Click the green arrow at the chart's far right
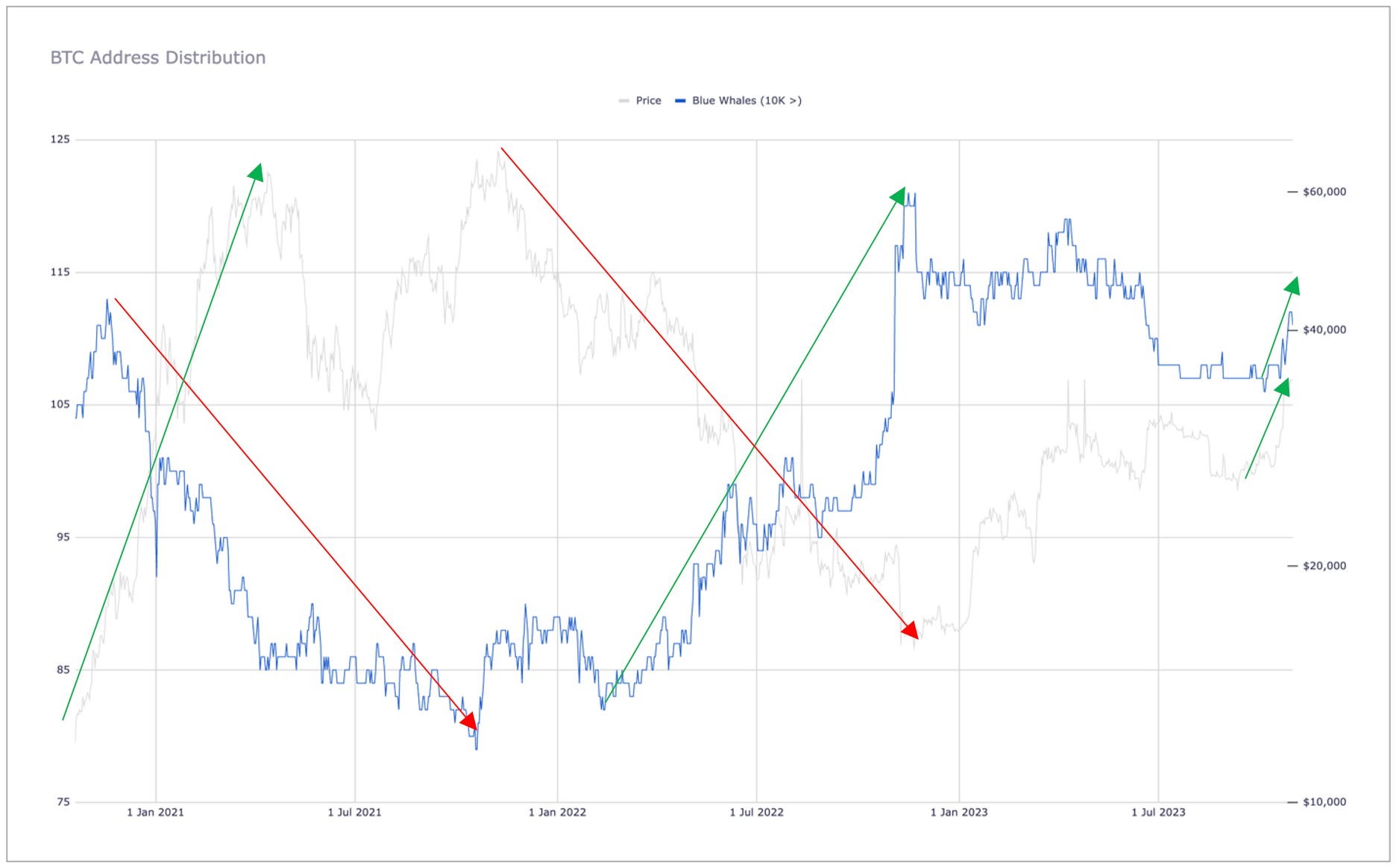The width and height of the screenshot is (1396, 868). tap(1292, 285)
